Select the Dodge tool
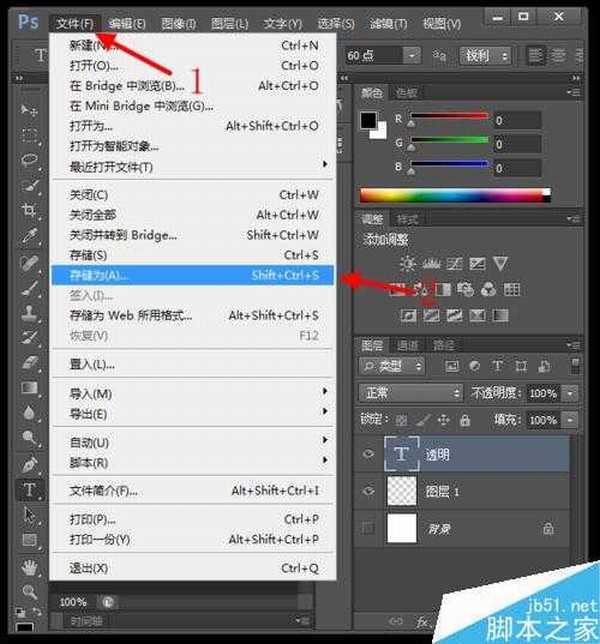 (29, 438)
